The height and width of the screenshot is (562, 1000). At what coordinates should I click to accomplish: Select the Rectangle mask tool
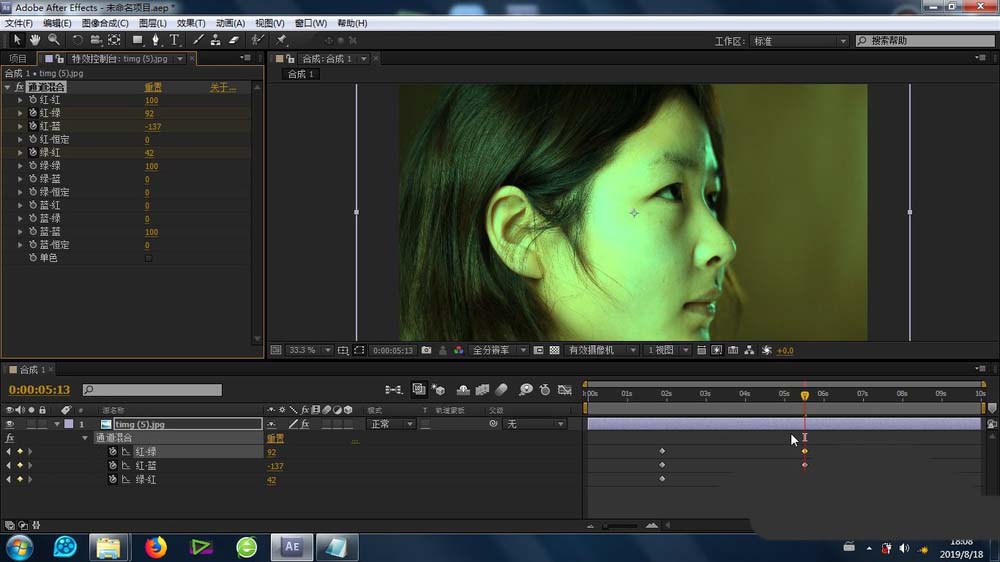coord(137,40)
